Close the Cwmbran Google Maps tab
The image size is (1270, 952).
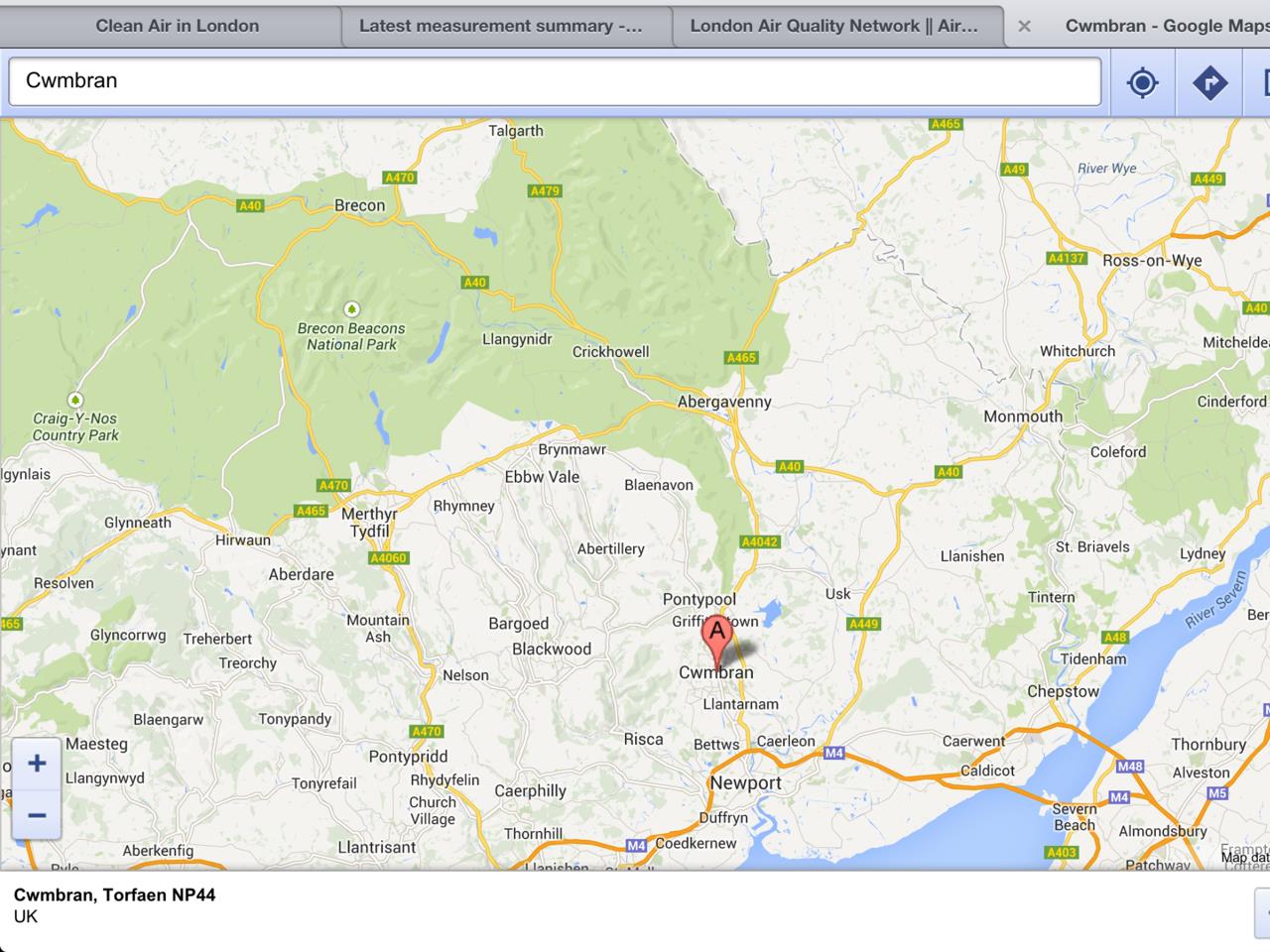(1024, 27)
